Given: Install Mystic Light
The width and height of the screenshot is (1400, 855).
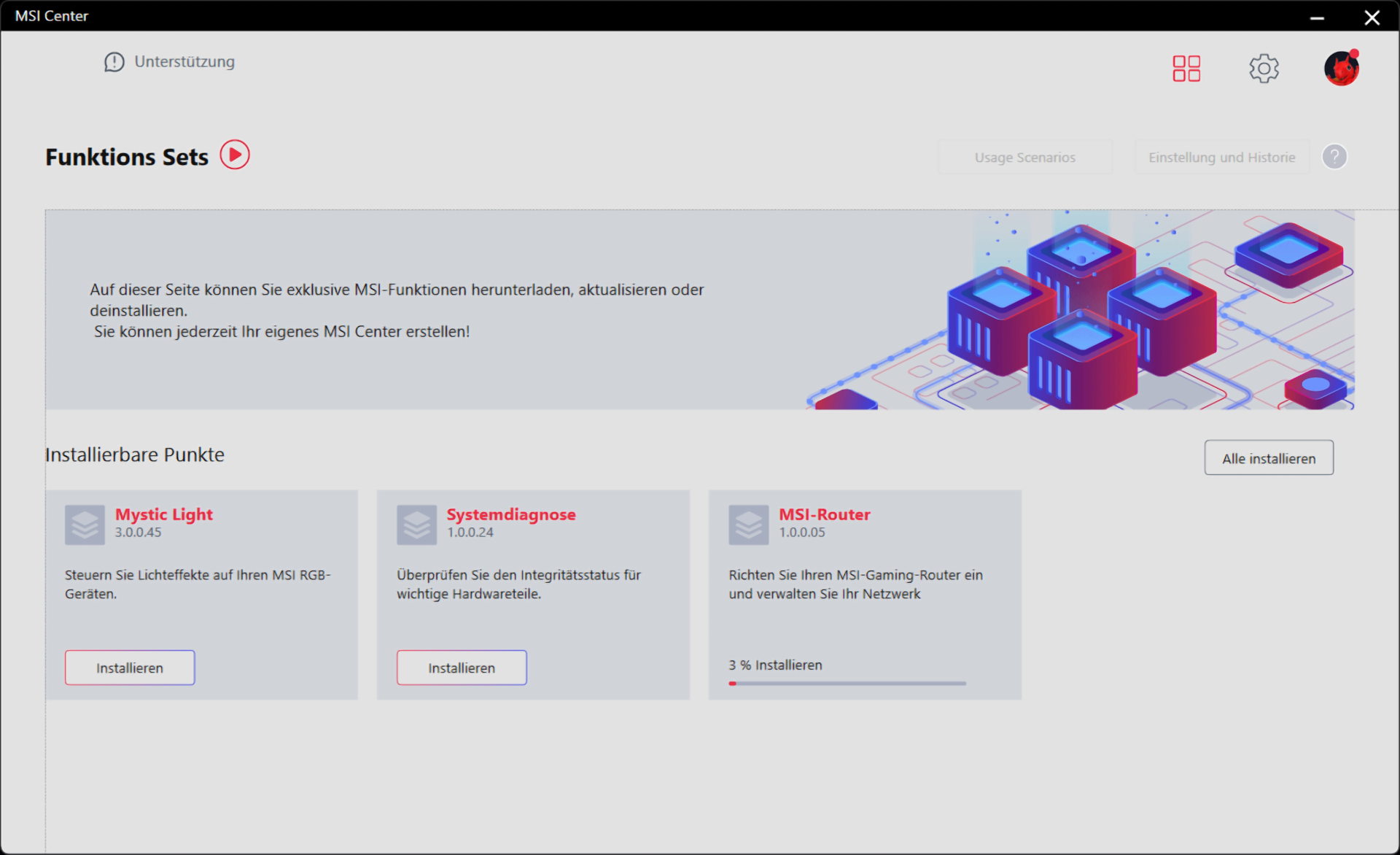Looking at the screenshot, I should 130,668.
